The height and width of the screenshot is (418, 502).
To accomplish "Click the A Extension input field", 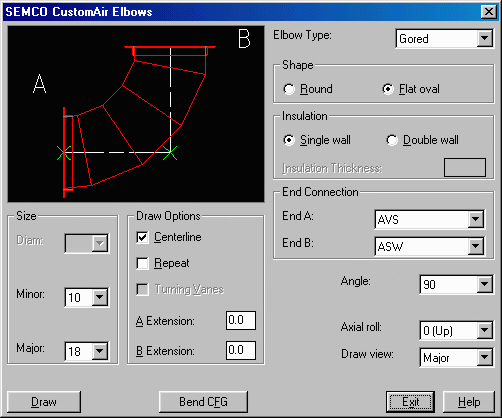I will 241,320.
